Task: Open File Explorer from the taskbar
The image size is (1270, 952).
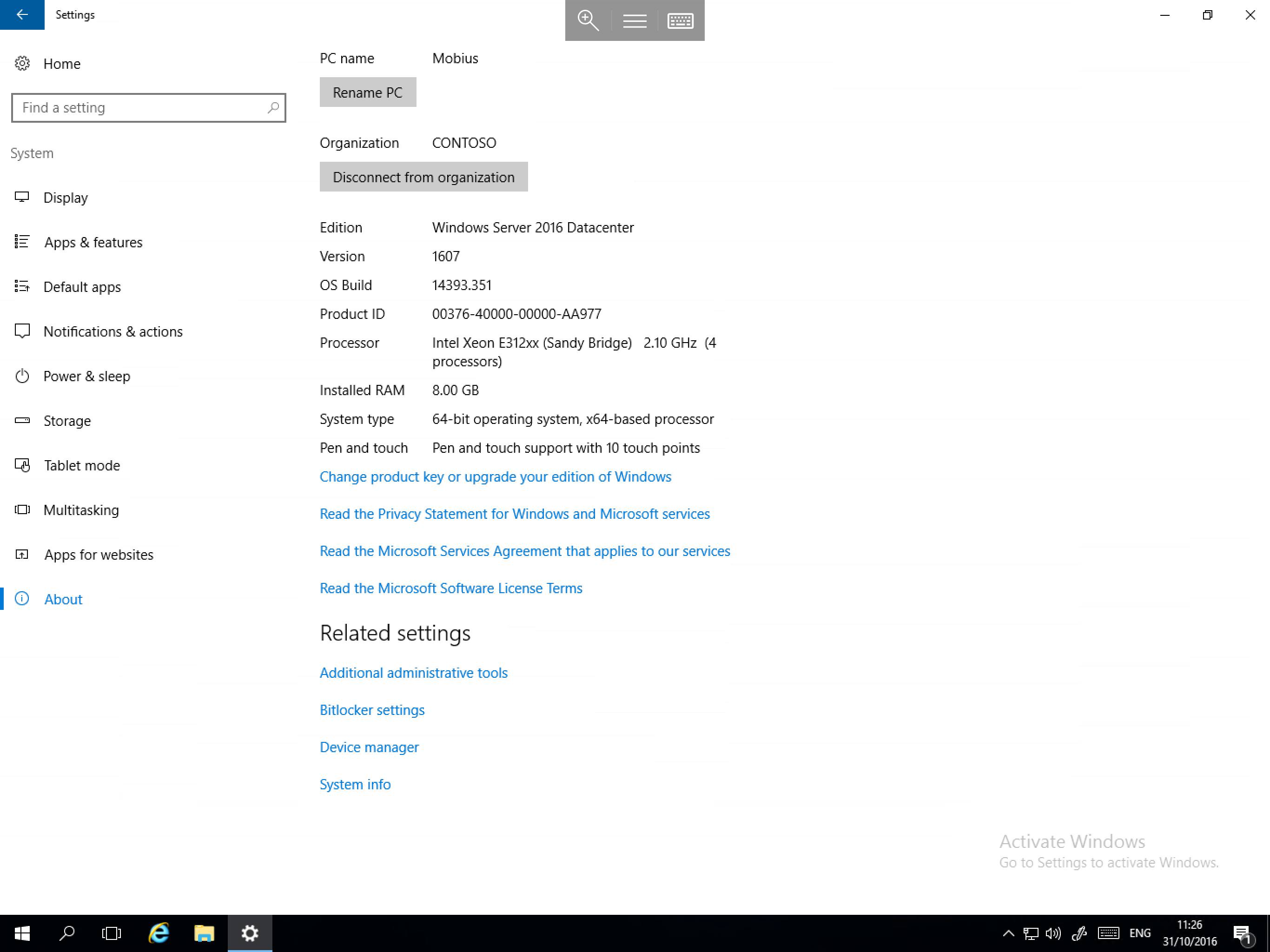Action: point(204,933)
